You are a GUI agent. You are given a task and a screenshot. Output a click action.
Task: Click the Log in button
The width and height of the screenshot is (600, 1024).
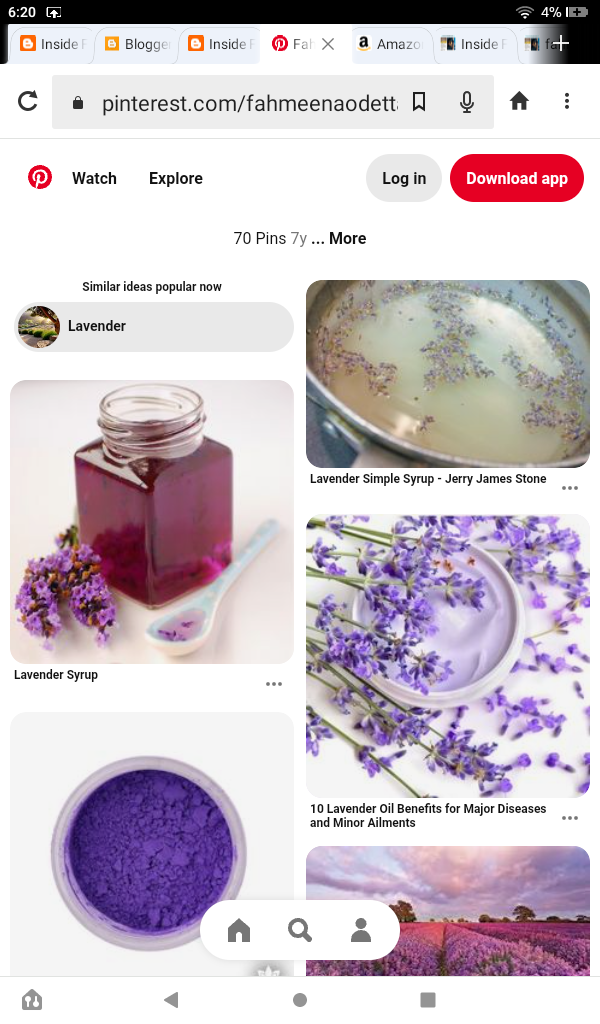tap(404, 178)
